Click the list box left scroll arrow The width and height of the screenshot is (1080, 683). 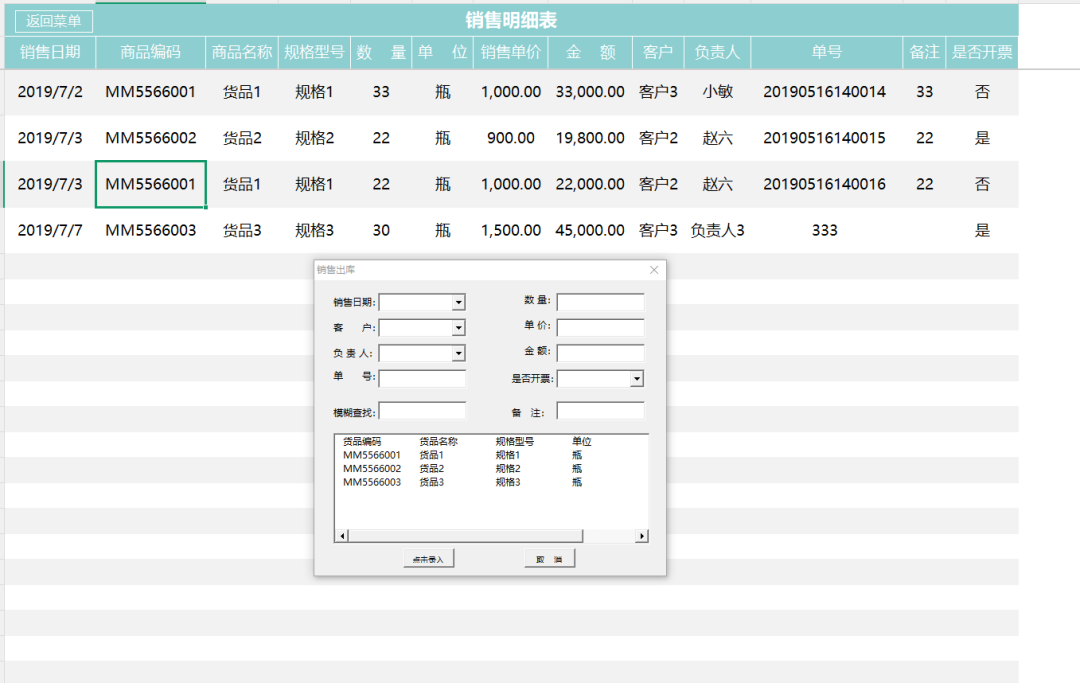pos(342,536)
